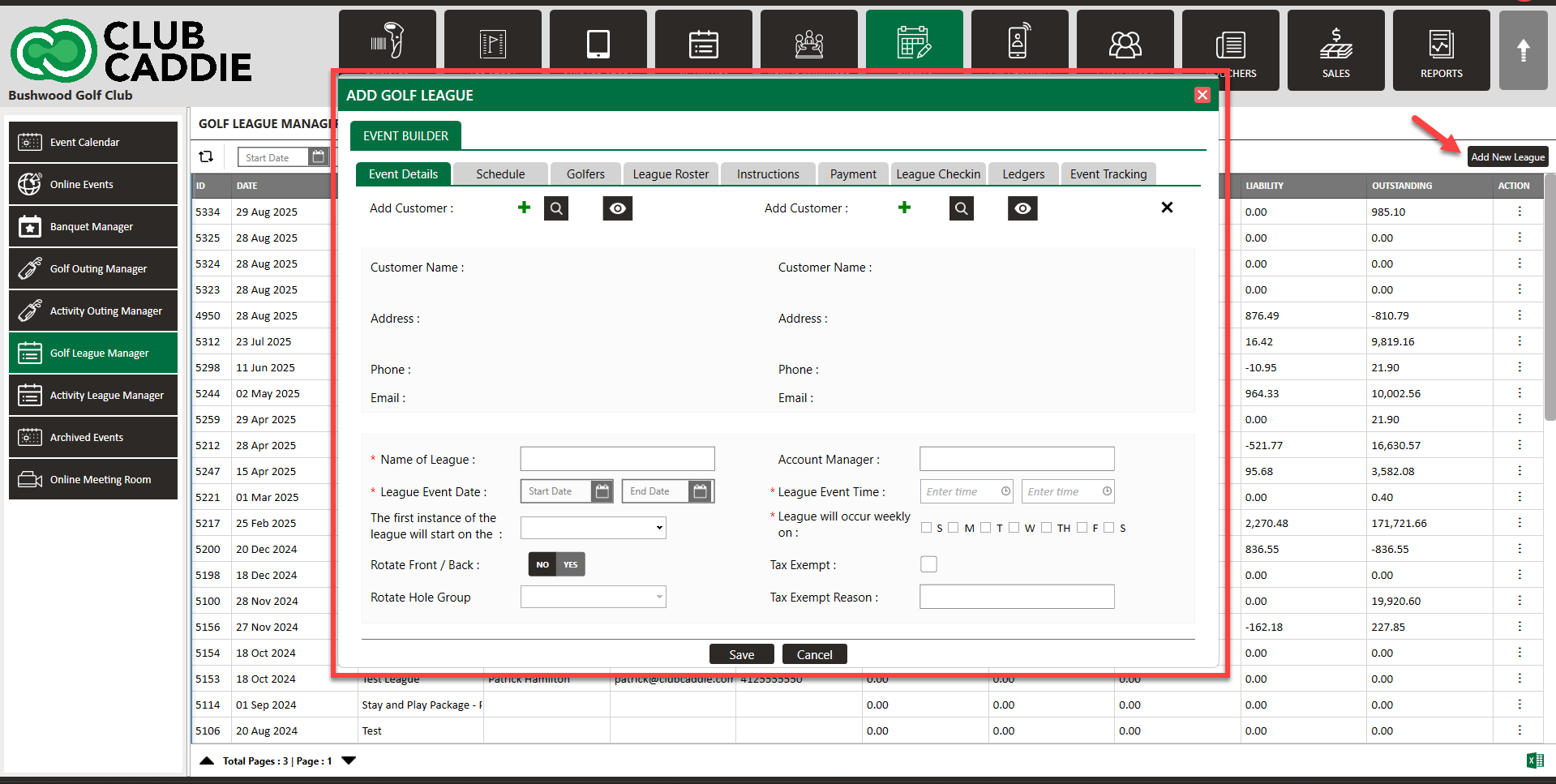The image size is (1556, 784).
Task: Click the search magnifier for right Add Customer
Action: (x=961, y=208)
